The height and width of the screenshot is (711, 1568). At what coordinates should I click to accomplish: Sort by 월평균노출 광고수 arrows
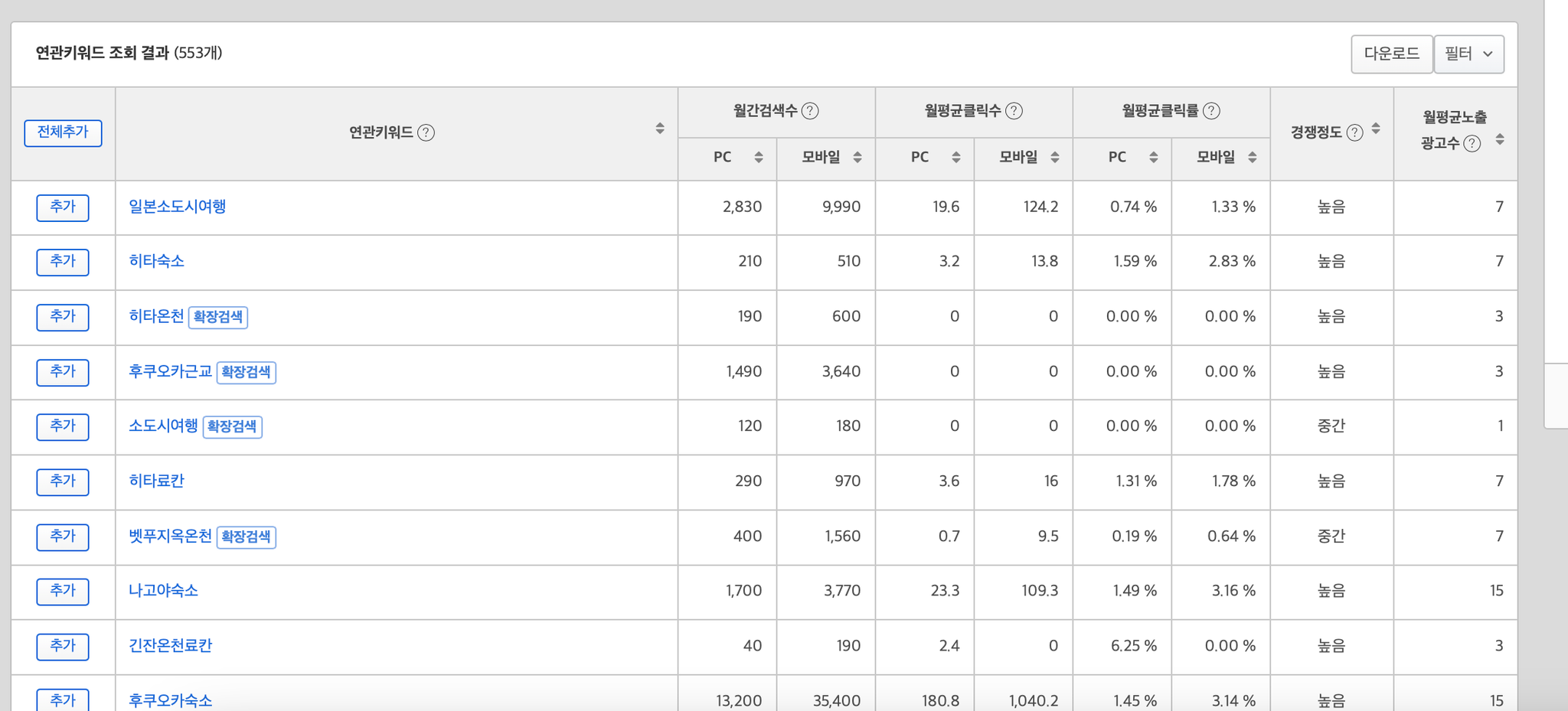point(1500,139)
